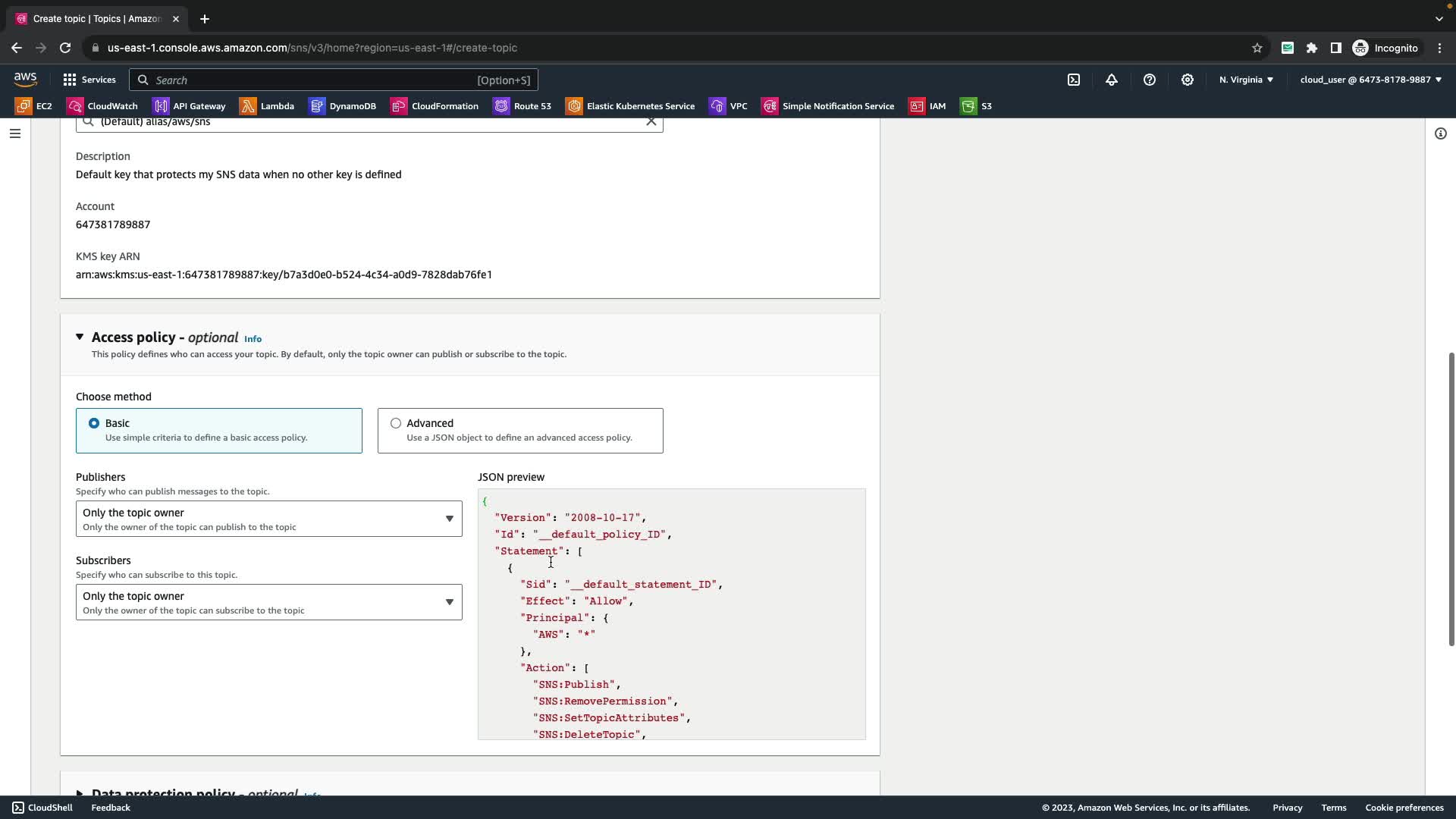Viewport: 1456px width, 819px height.
Task: Open the Services grid menu
Action: [89, 80]
